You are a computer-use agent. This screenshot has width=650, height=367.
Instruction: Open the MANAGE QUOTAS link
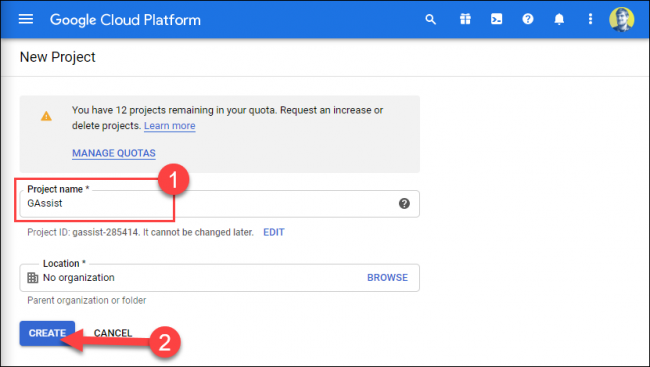(114, 153)
